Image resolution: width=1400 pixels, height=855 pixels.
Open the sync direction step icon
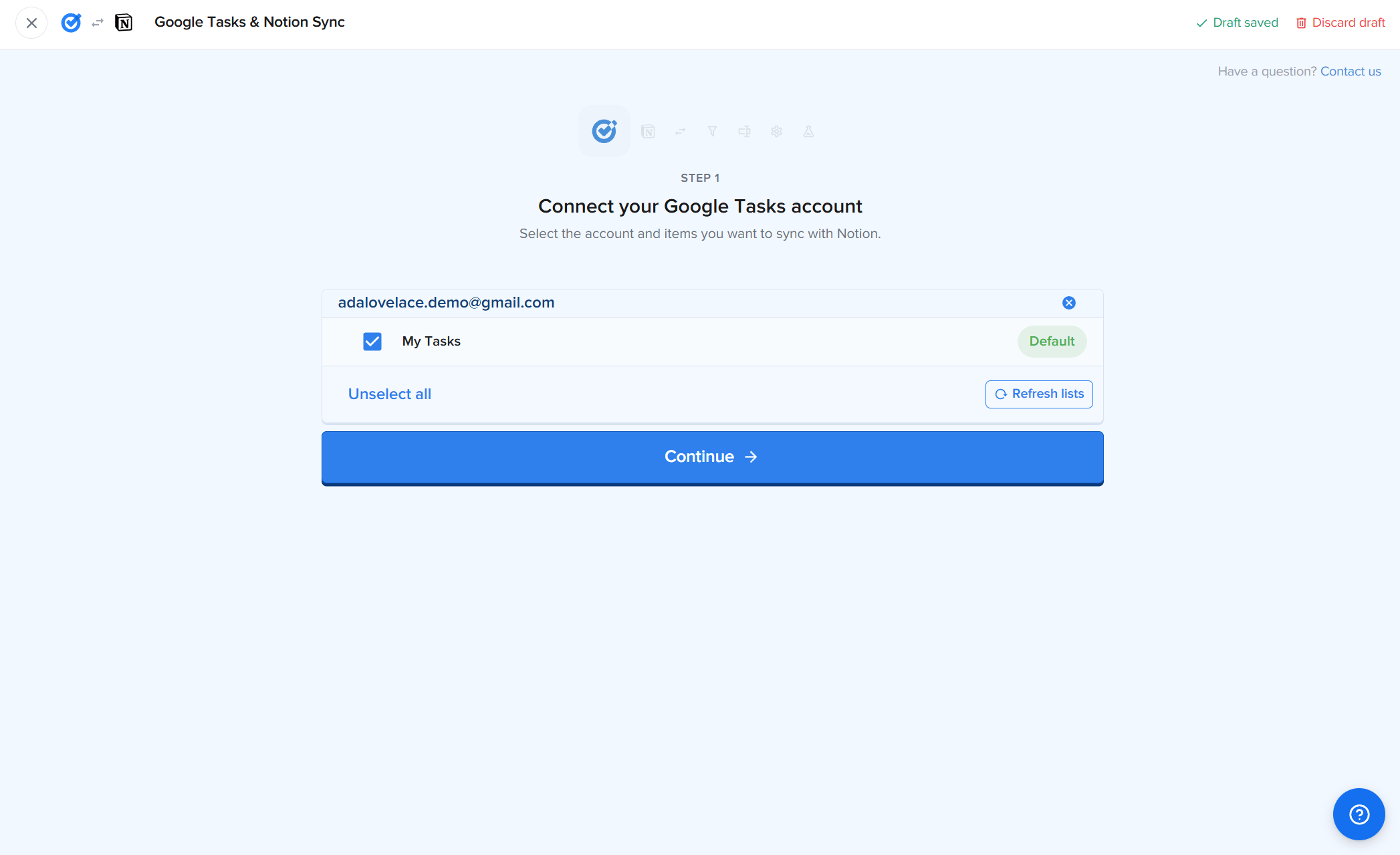click(x=680, y=132)
